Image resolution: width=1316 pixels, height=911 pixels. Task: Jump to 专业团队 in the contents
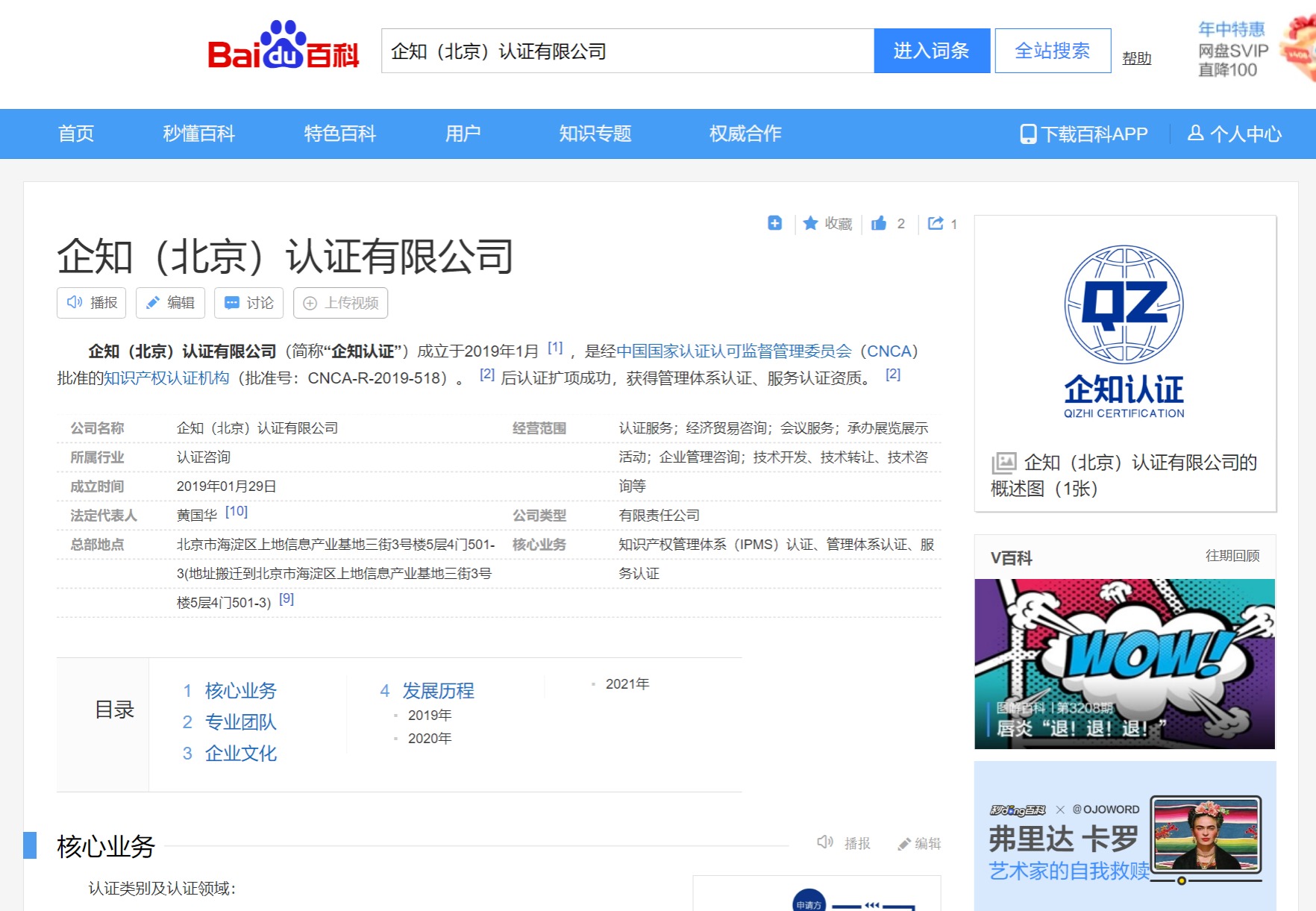(241, 722)
